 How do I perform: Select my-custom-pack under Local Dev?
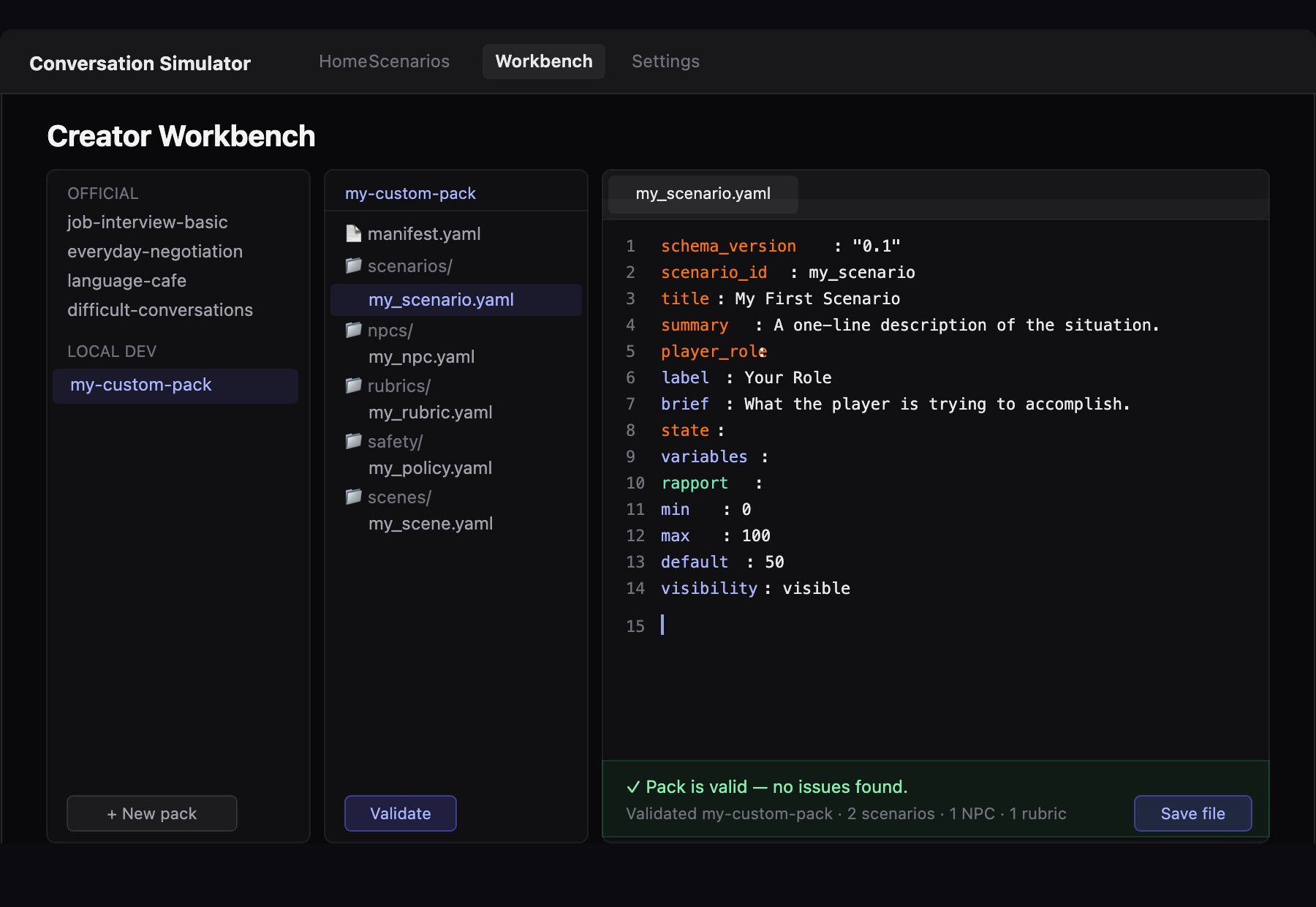(x=175, y=385)
